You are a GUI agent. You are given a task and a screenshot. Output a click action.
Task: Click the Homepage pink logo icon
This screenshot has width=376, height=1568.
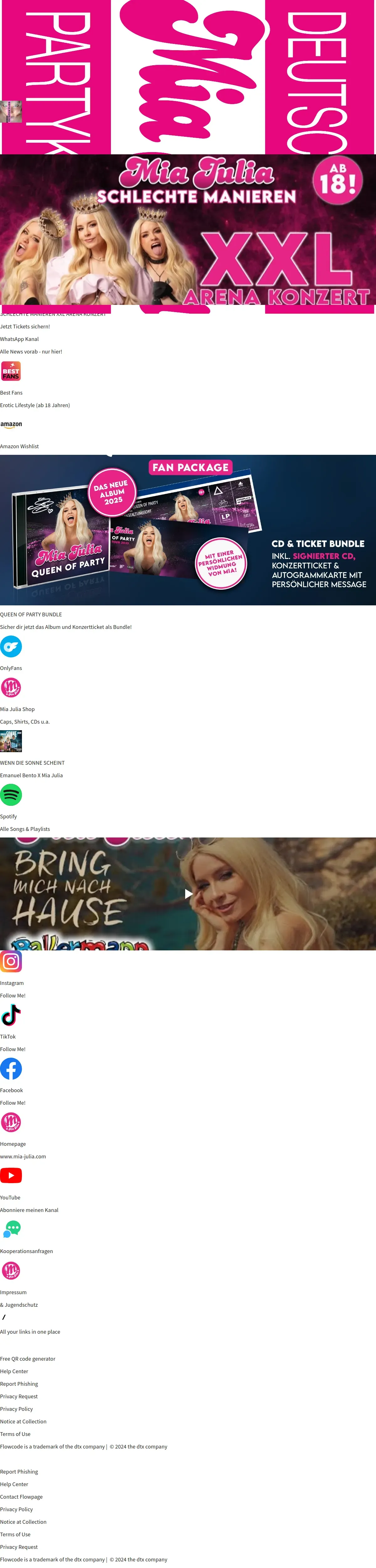11,1122
